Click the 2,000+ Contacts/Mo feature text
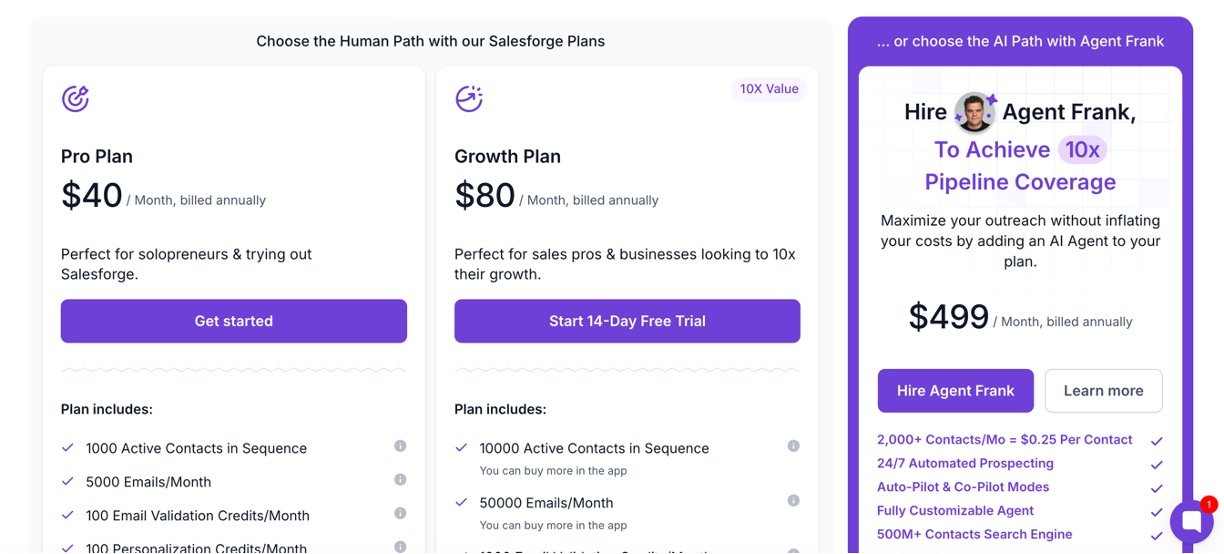Image resolution: width=1224 pixels, height=554 pixels. pos(1004,440)
